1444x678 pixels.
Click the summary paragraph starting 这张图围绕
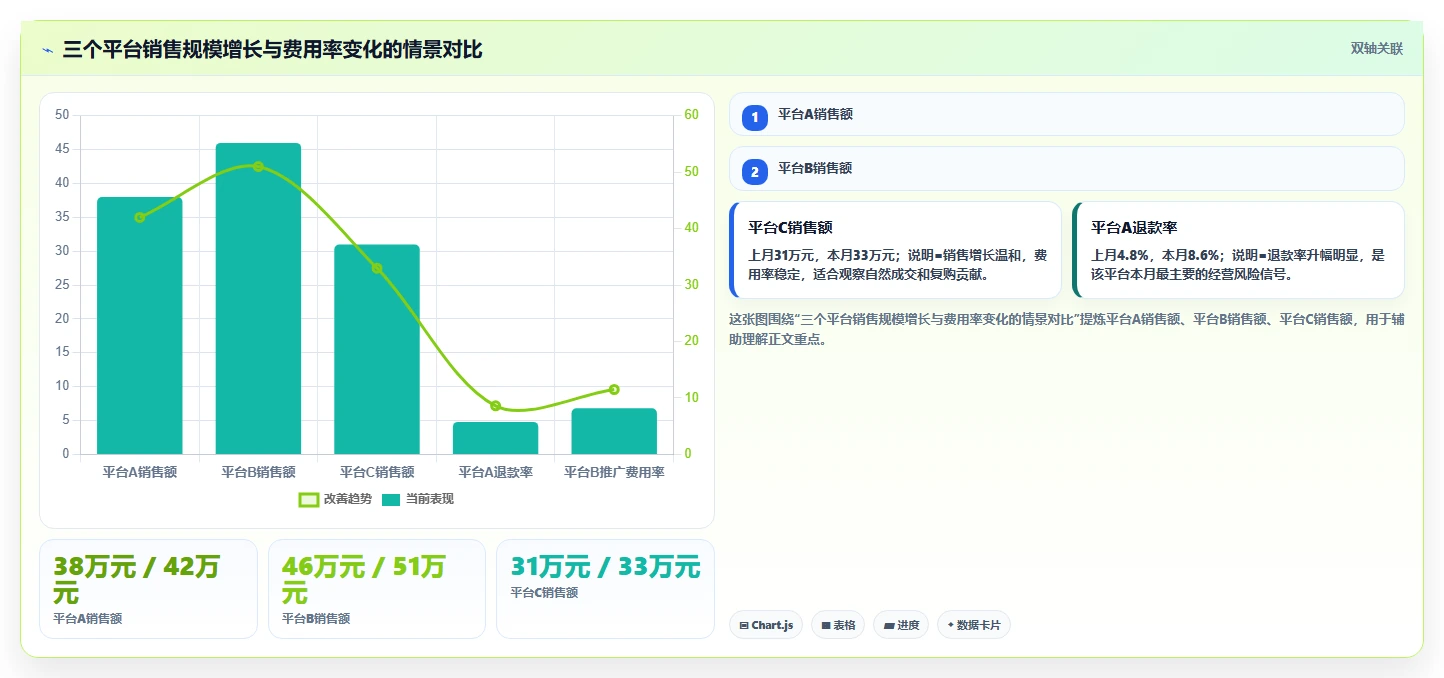[1066, 329]
